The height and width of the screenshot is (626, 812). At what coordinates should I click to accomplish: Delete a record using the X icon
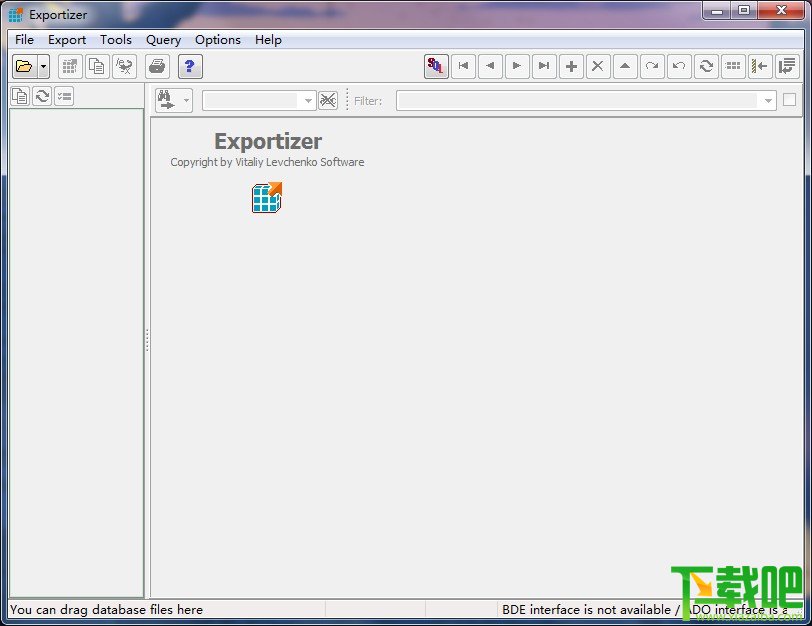[x=598, y=66]
